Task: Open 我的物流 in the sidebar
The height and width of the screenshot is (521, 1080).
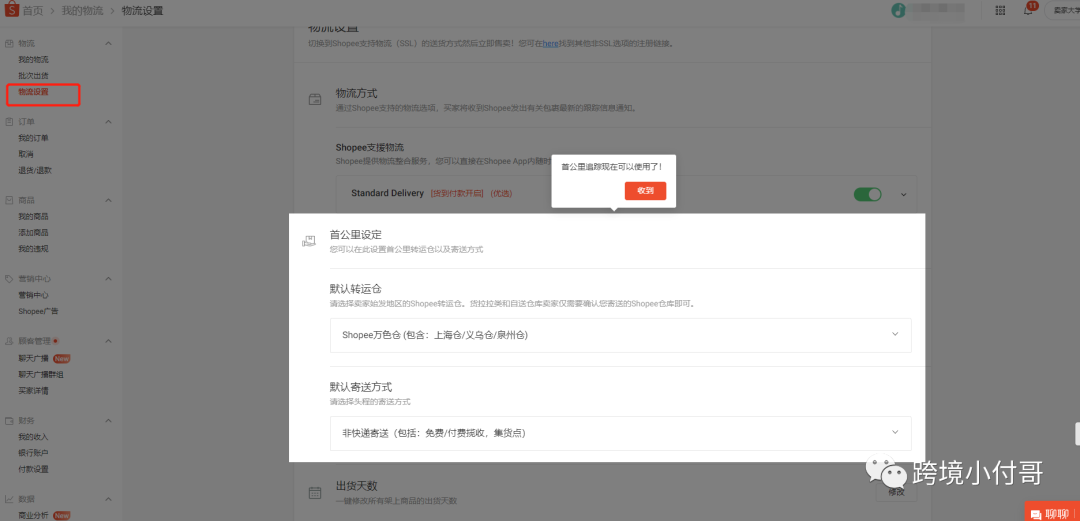Action: 33,60
